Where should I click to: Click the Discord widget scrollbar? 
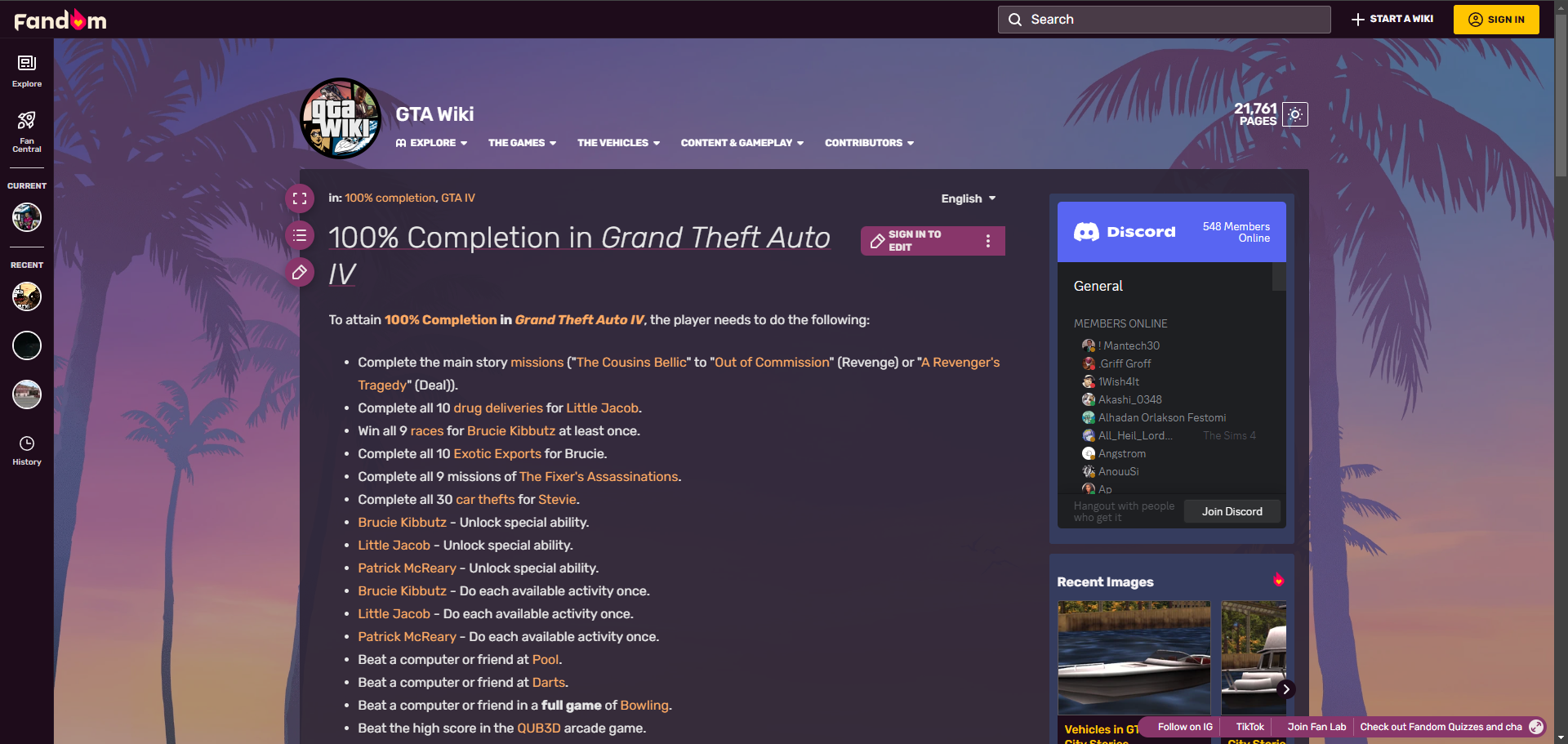[x=1279, y=276]
